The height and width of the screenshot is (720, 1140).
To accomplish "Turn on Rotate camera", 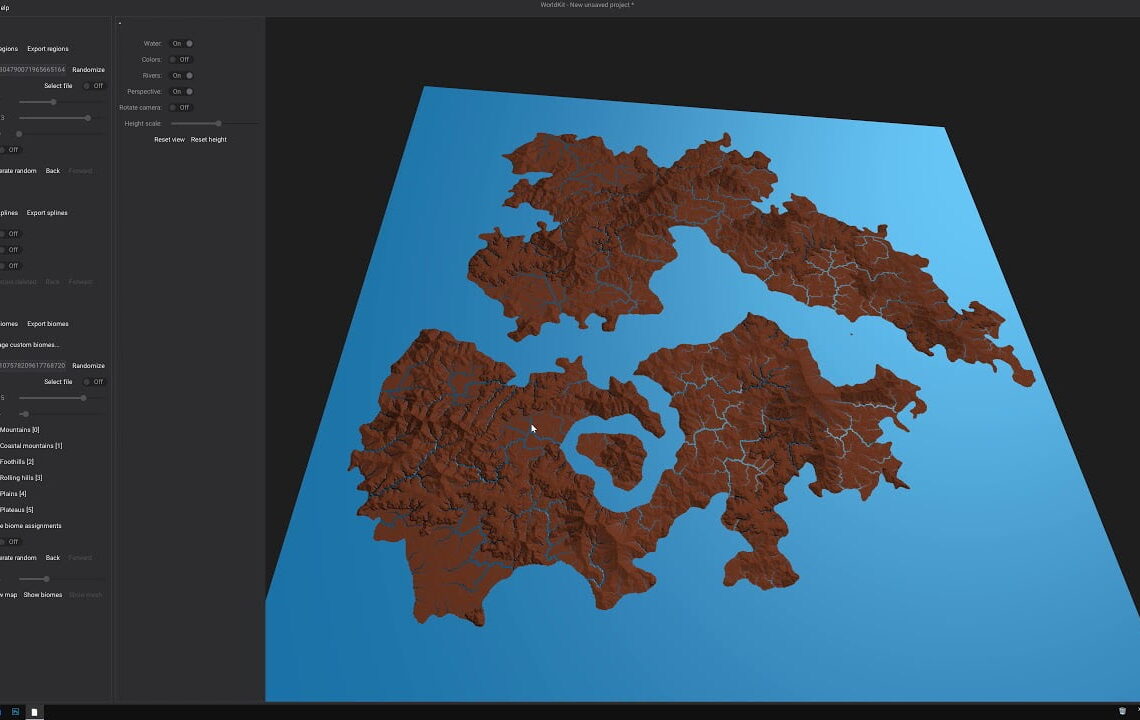I will pos(180,107).
